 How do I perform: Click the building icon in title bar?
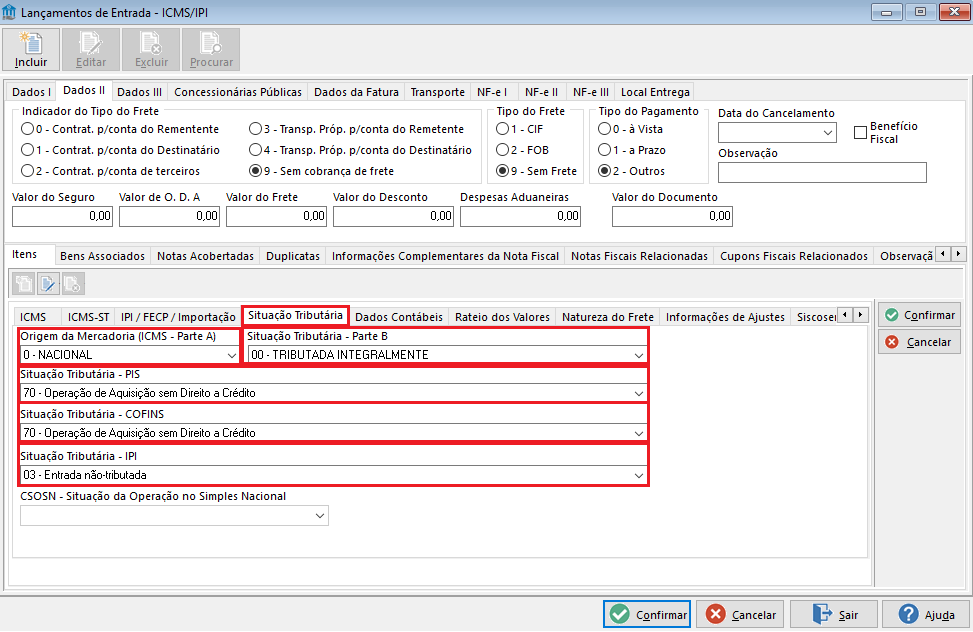[x=9, y=12]
